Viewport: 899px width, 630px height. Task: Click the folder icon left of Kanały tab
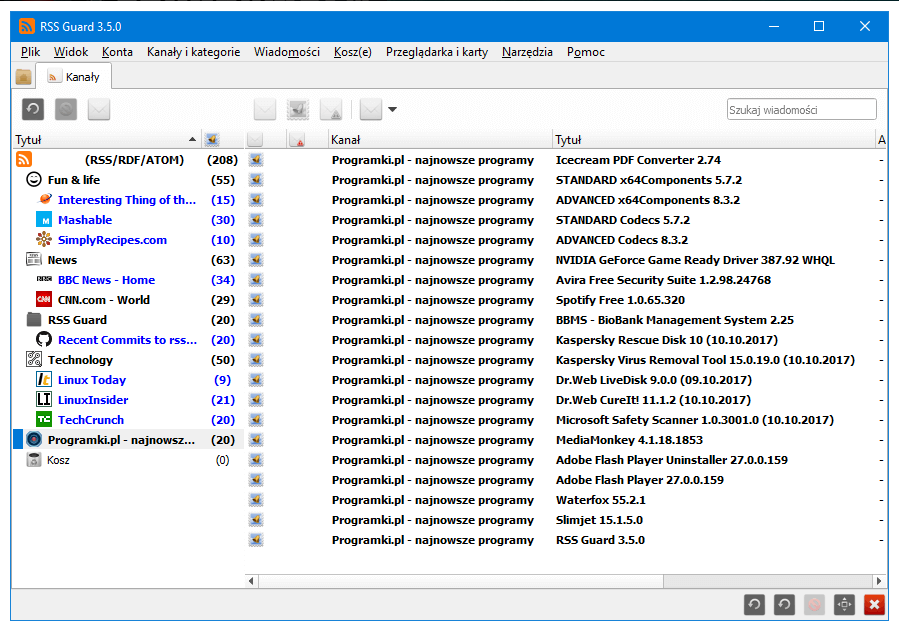click(x=24, y=77)
